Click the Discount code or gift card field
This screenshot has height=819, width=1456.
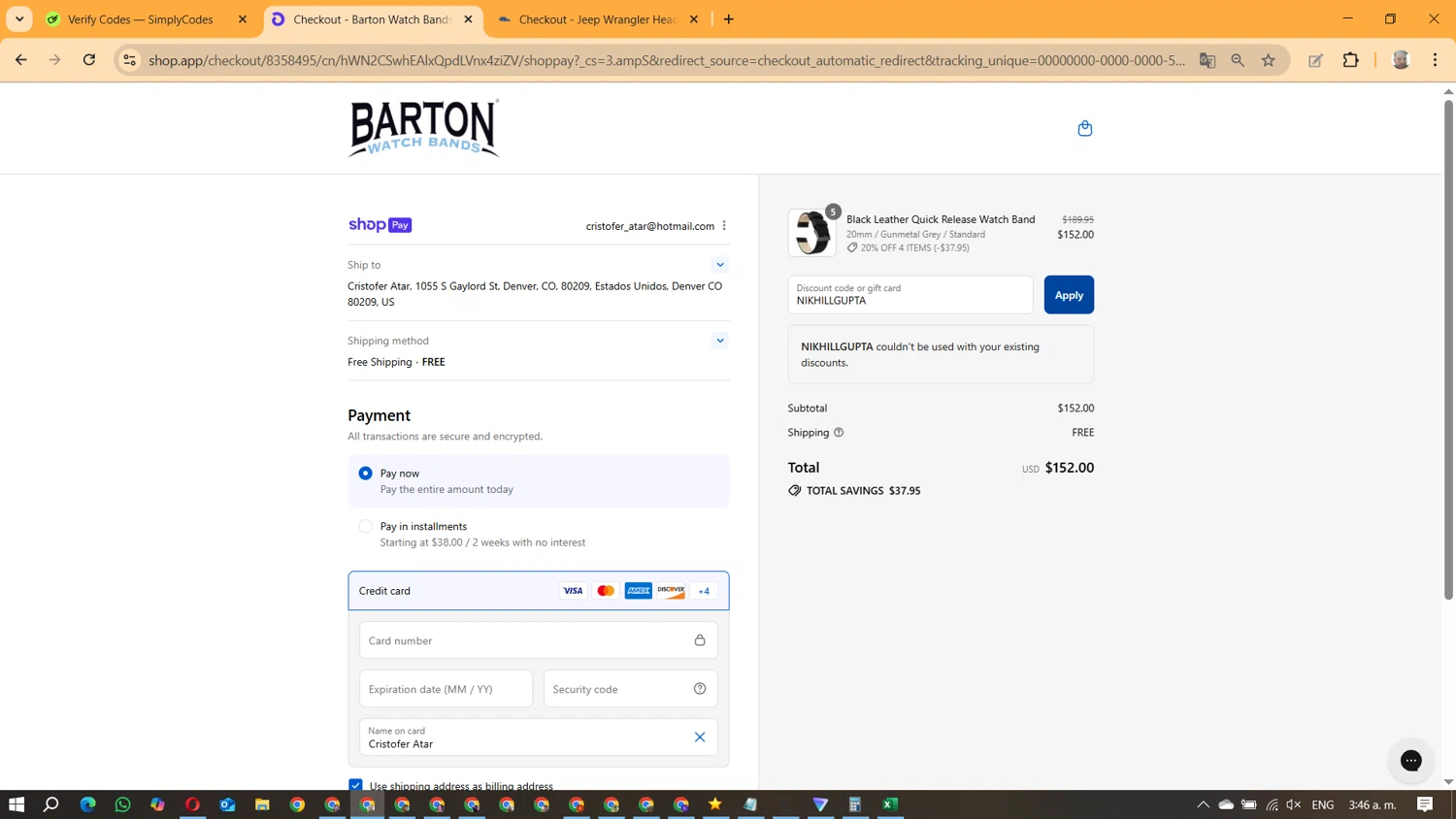point(910,295)
